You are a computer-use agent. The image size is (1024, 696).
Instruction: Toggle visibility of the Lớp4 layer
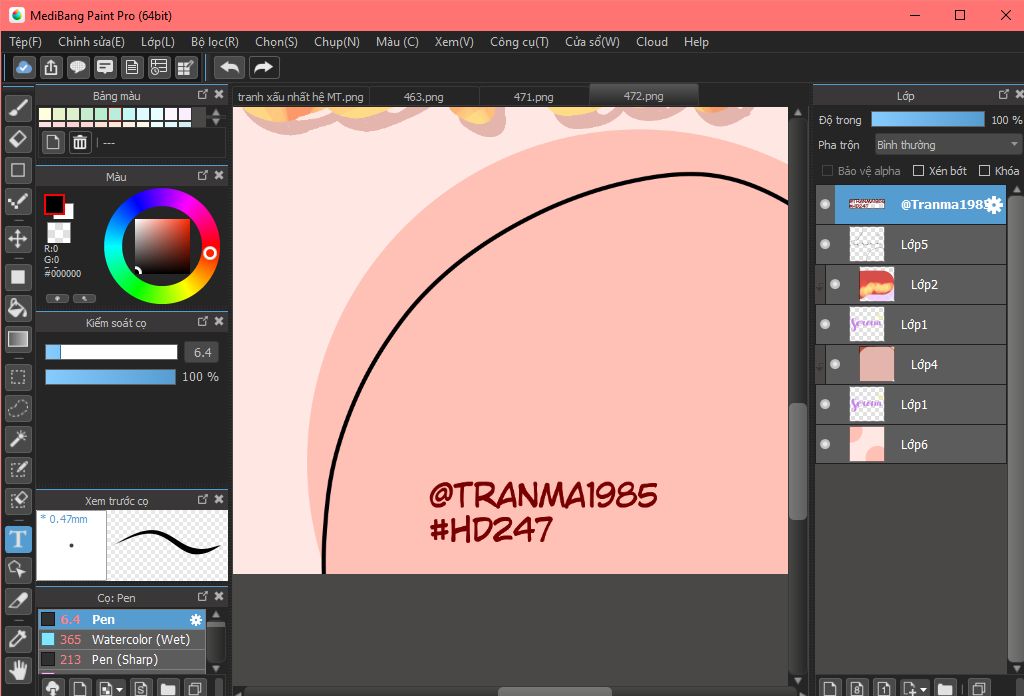(x=835, y=364)
